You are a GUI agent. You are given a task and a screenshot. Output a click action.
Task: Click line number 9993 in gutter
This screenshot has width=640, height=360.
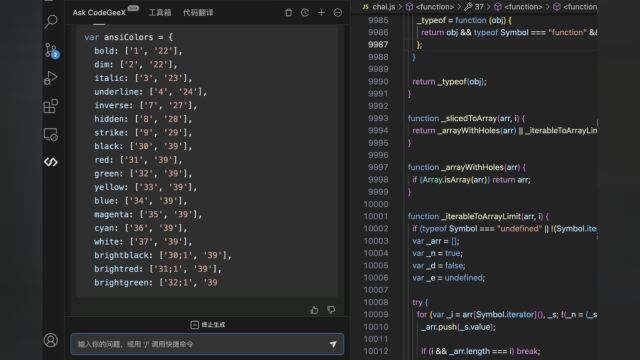pos(378,118)
